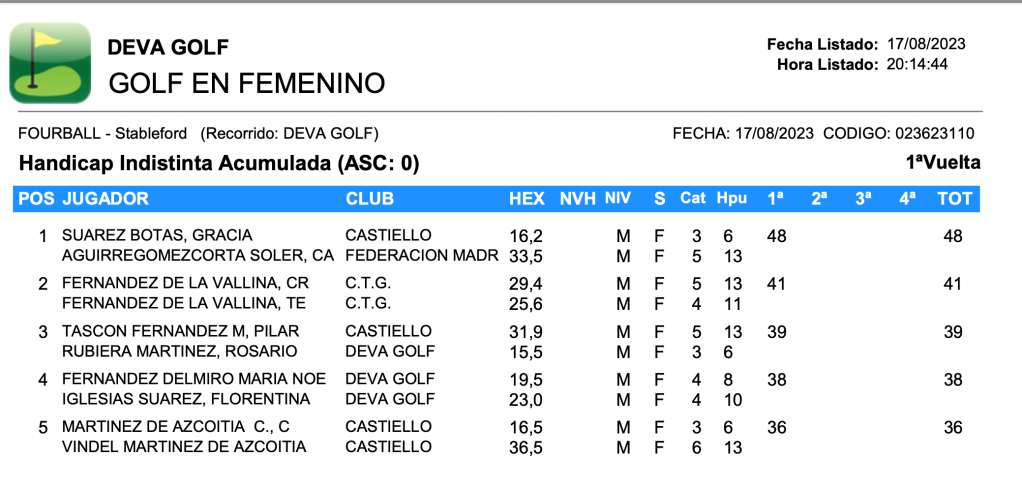This screenshot has height=489, width=1022.
Task: Click the NVH column header
Action: 579,199
